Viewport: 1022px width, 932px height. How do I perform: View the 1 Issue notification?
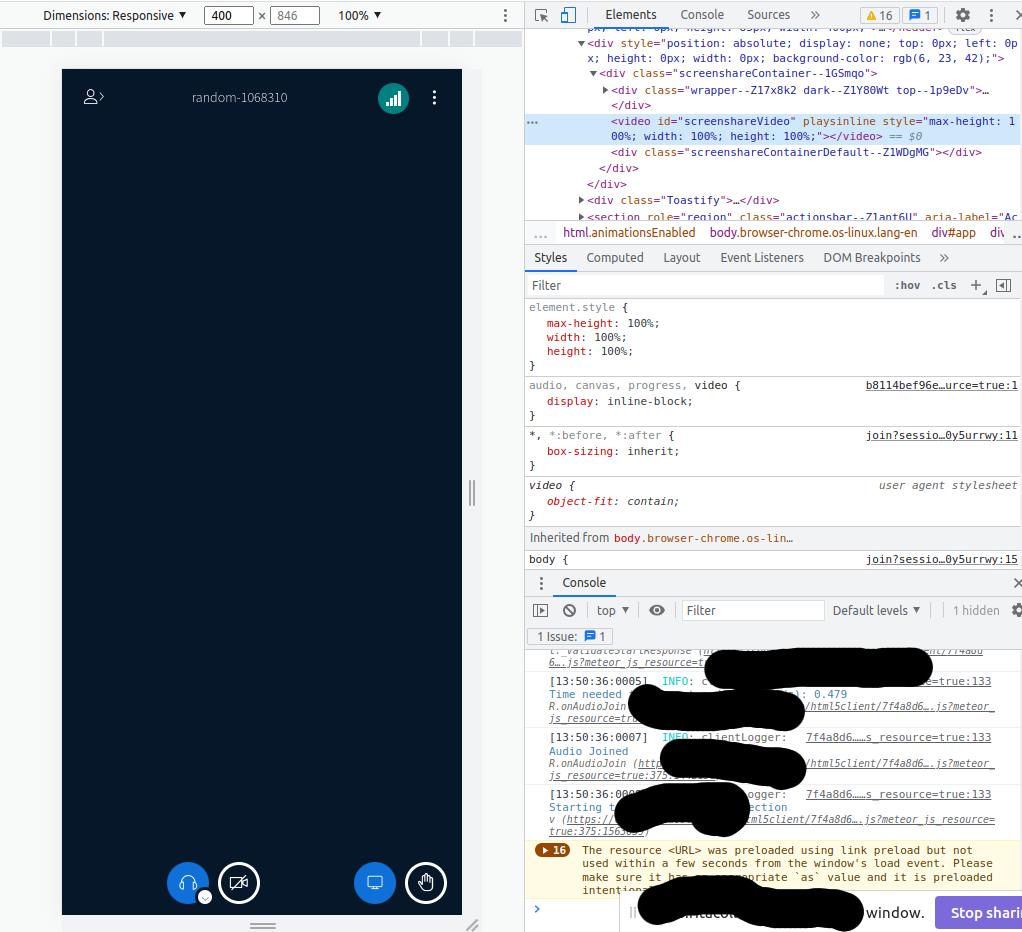[568, 636]
